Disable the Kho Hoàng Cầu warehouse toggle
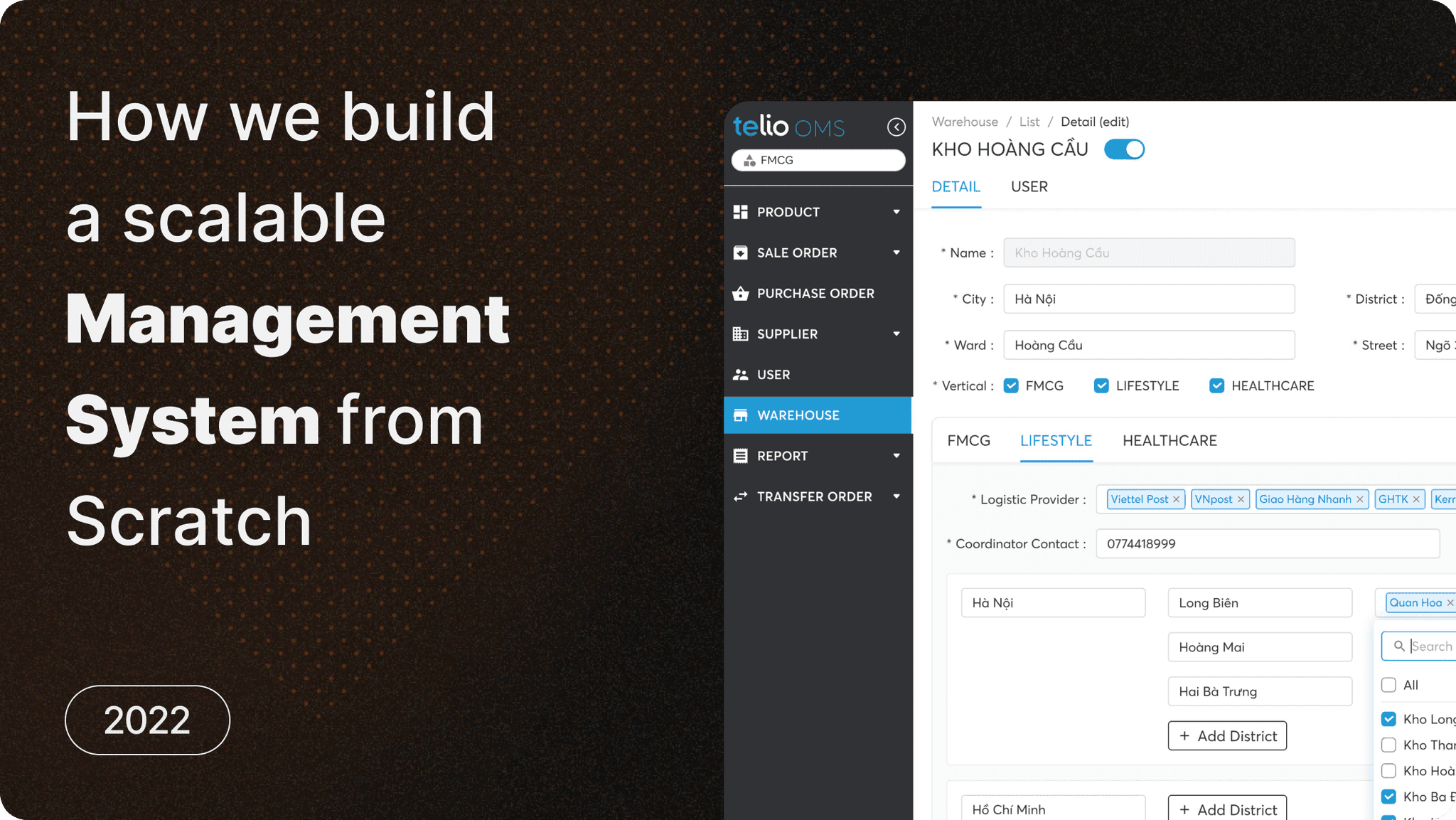Viewport: 1456px width, 820px height. [1124, 149]
